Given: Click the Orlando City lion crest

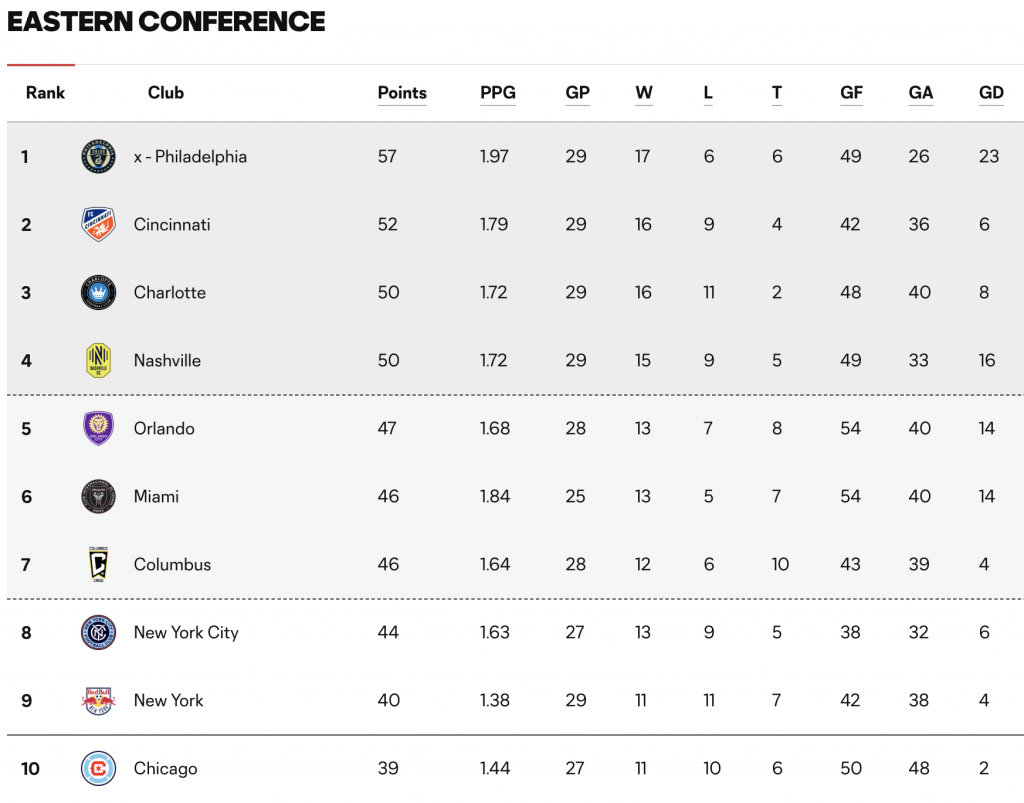Looking at the screenshot, I should [99, 428].
